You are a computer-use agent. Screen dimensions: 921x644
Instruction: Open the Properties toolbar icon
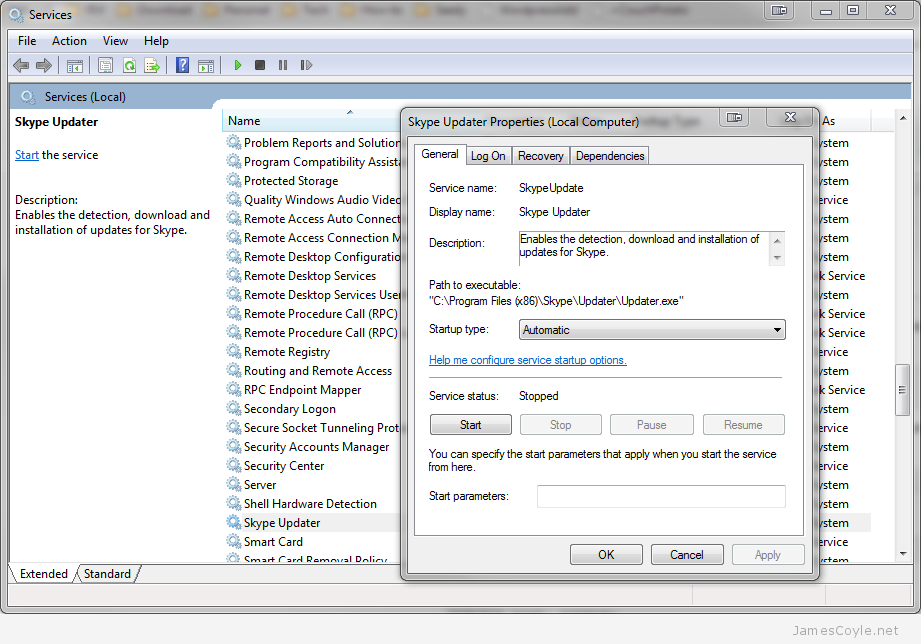(x=105, y=65)
